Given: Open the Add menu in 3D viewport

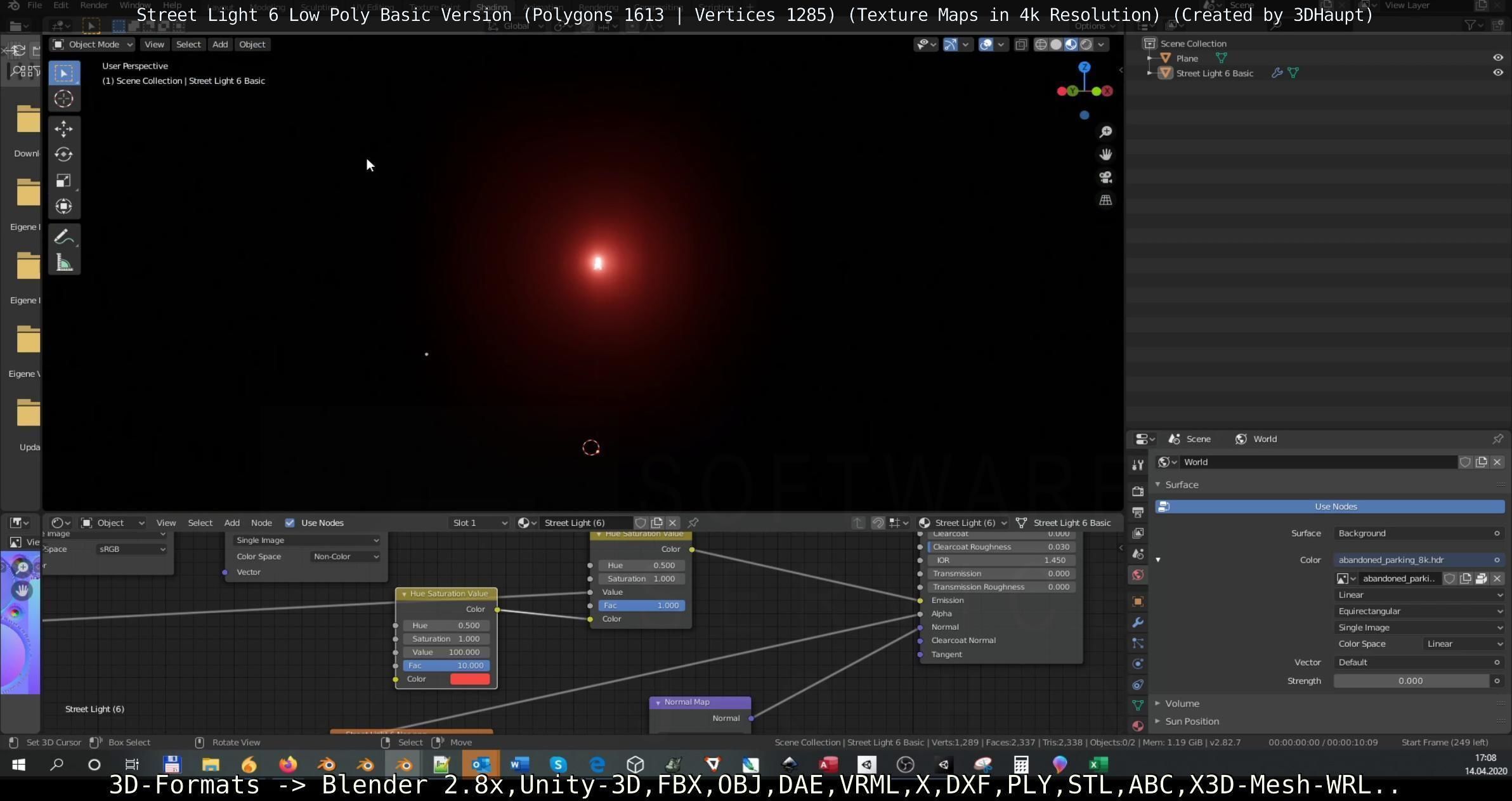Looking at the screenshot, I should pos(219,44).
